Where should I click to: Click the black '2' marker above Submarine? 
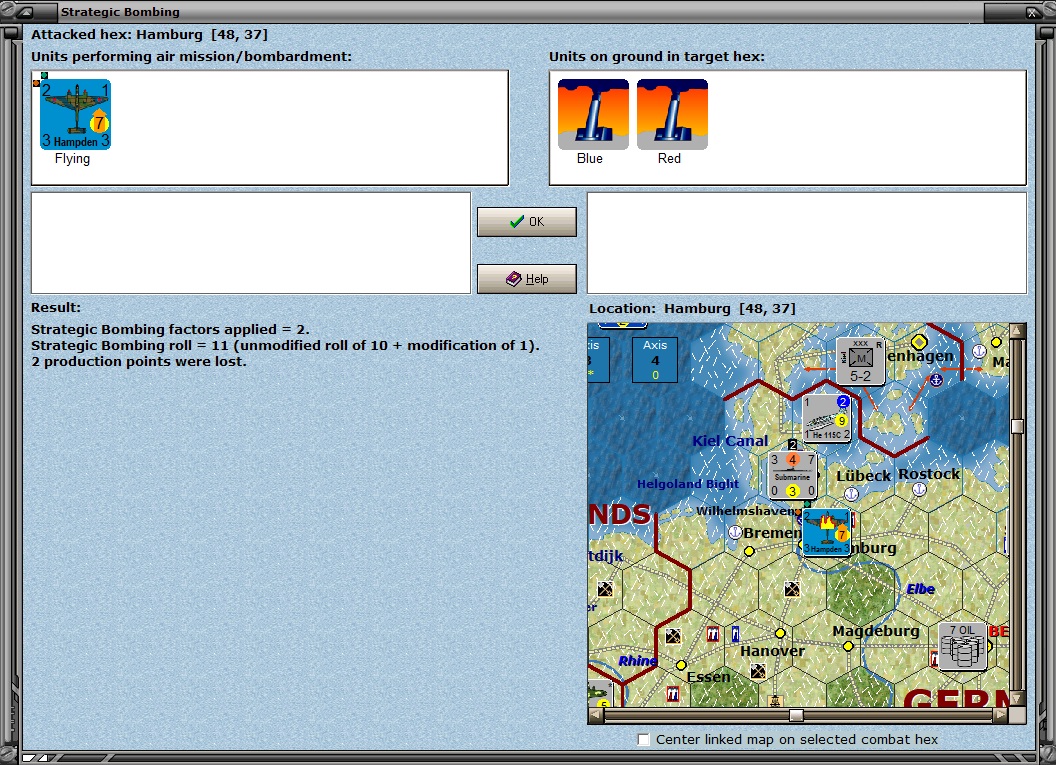point(793,444)
